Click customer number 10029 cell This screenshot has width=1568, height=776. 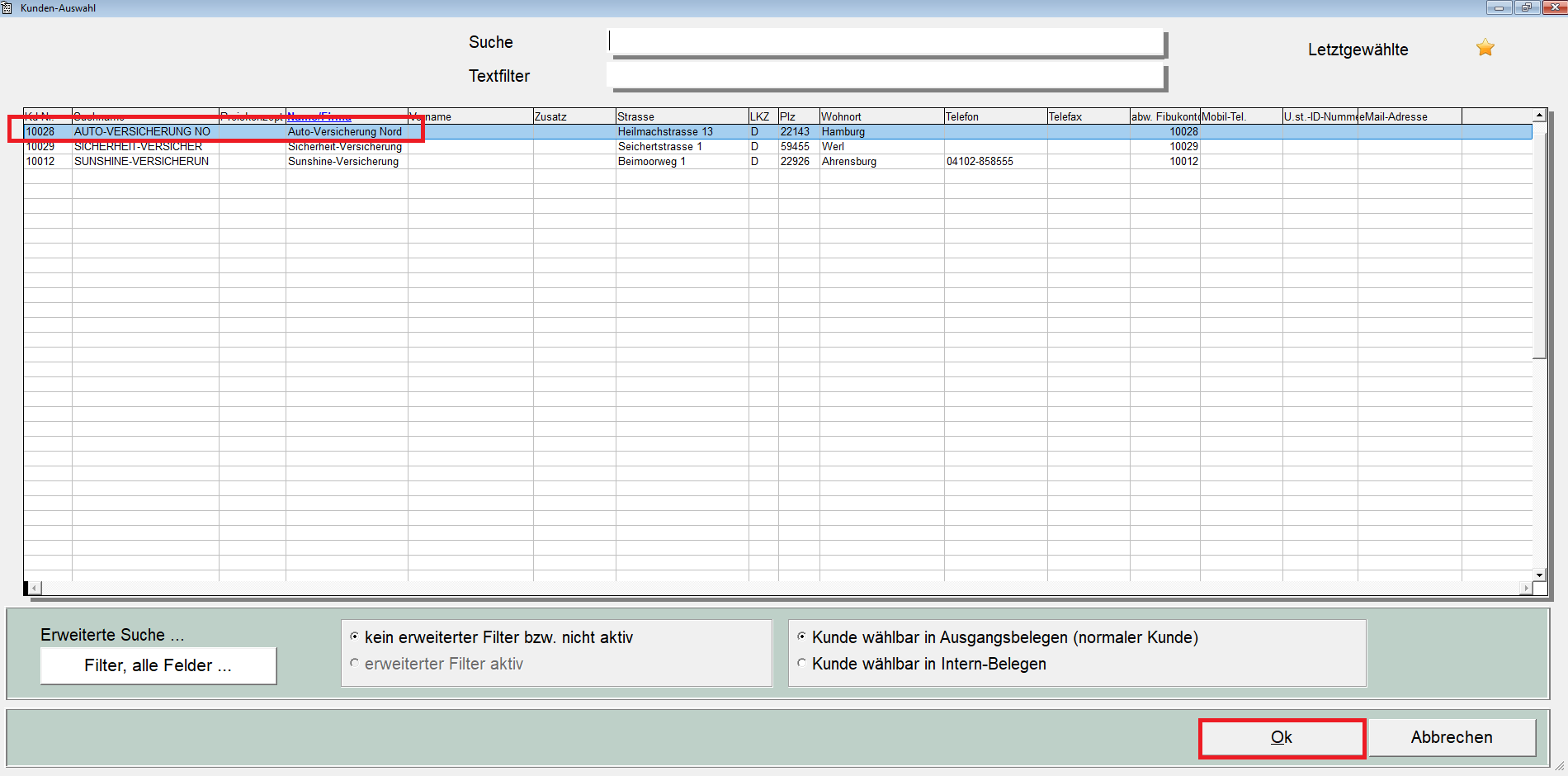(x=48, y=146)
